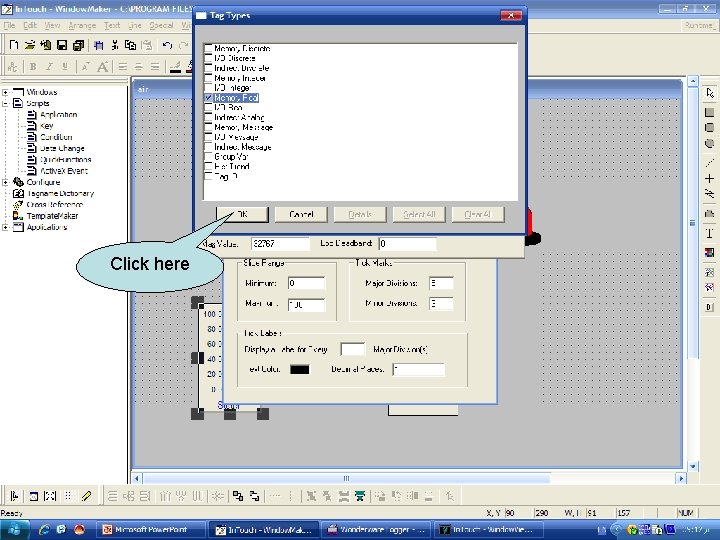Select the Text T tool in right toolbox

(709, 233)
